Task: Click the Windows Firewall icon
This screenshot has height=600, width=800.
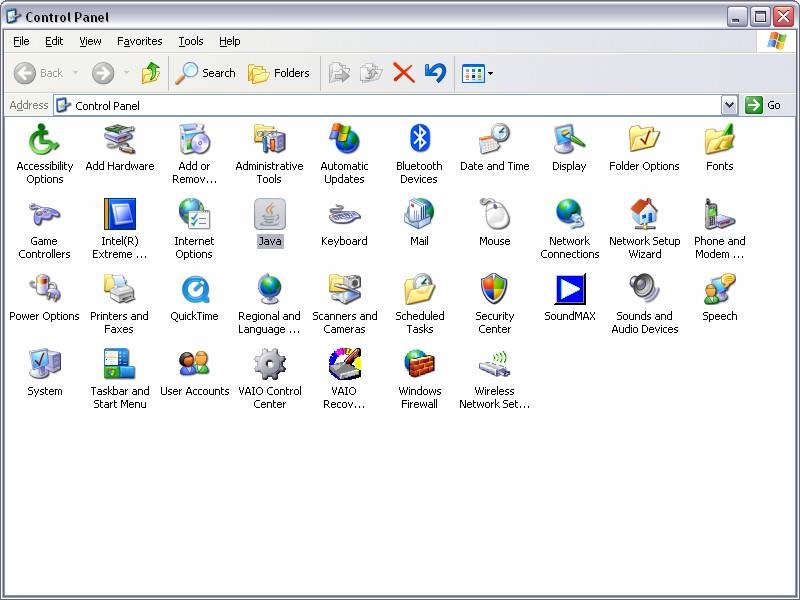Action: (419, 365)
